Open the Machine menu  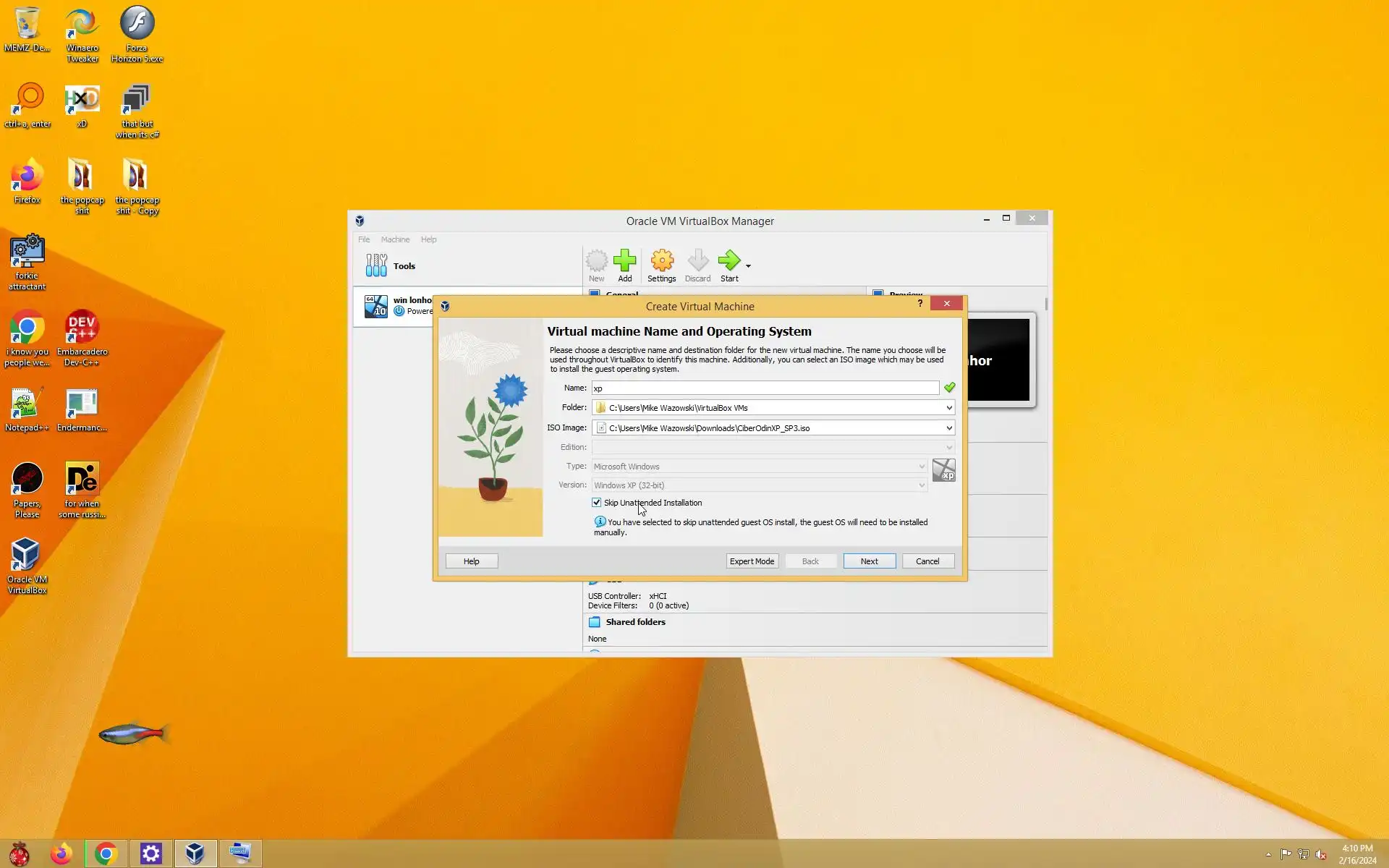[x=395, y=239]
